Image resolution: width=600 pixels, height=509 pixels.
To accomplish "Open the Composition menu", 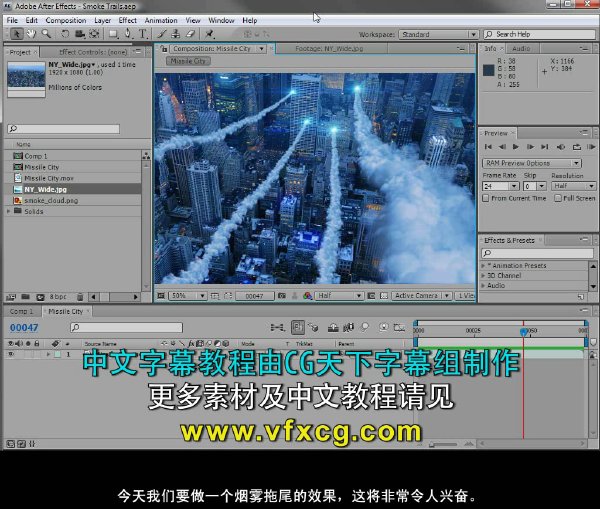I will pos(66,20).
